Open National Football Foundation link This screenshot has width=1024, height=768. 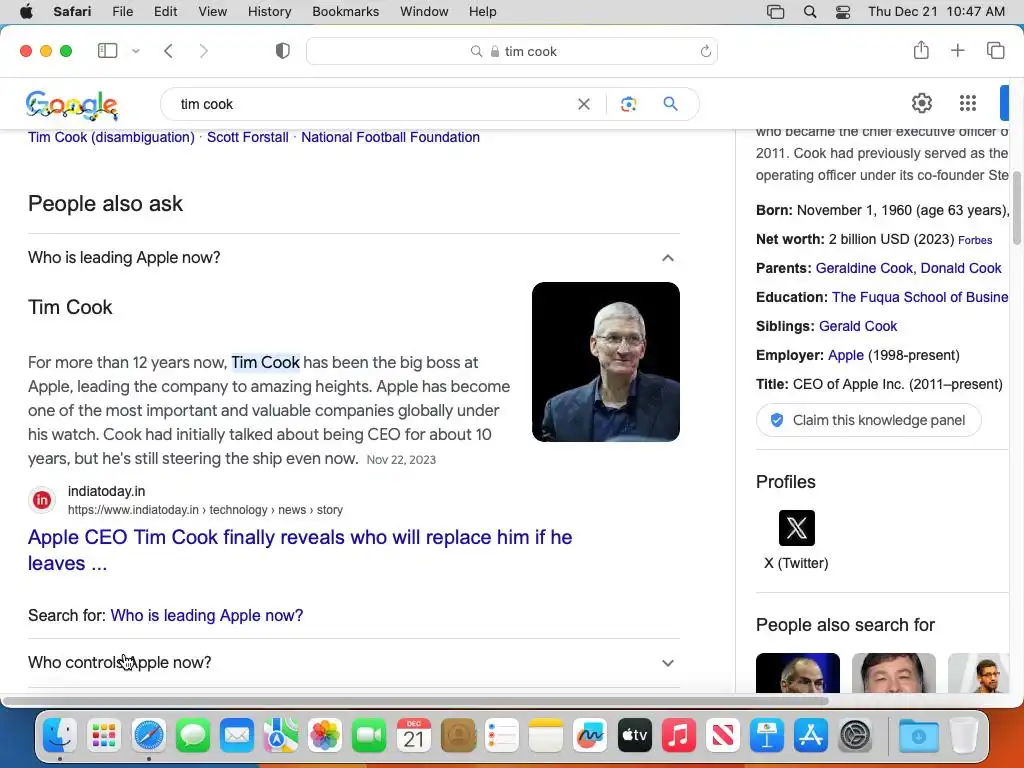391,137
